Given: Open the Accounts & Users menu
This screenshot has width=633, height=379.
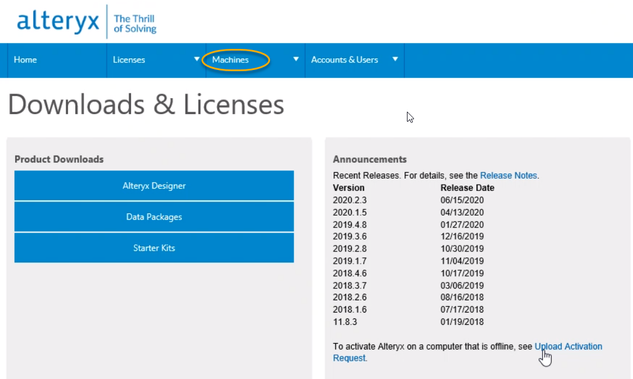Looking at the screenshot, I should click(344, 60).
